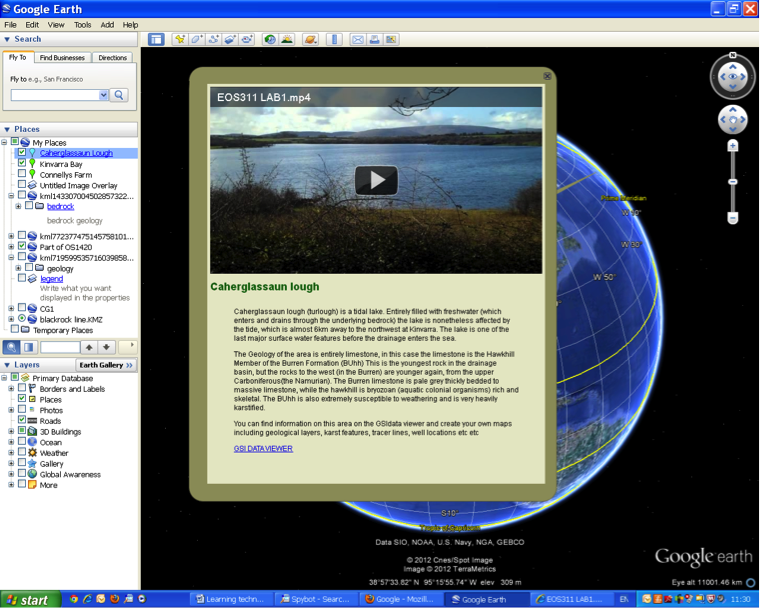This screenshot has width=760, height=608.
Task: Open the GSI DATA VIEWER link
Action: click(x=262, y=449)
